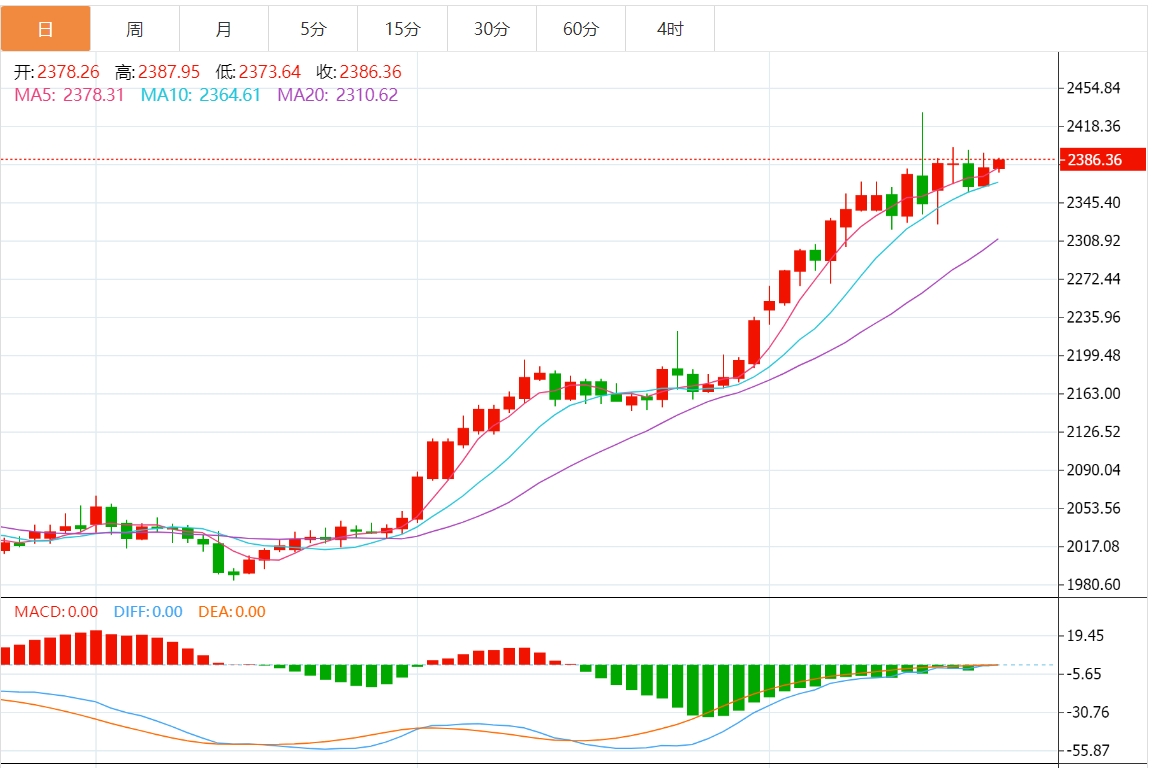
Task: Click the 2235.96 price axis label
Action: click(x=1093, y=317)
